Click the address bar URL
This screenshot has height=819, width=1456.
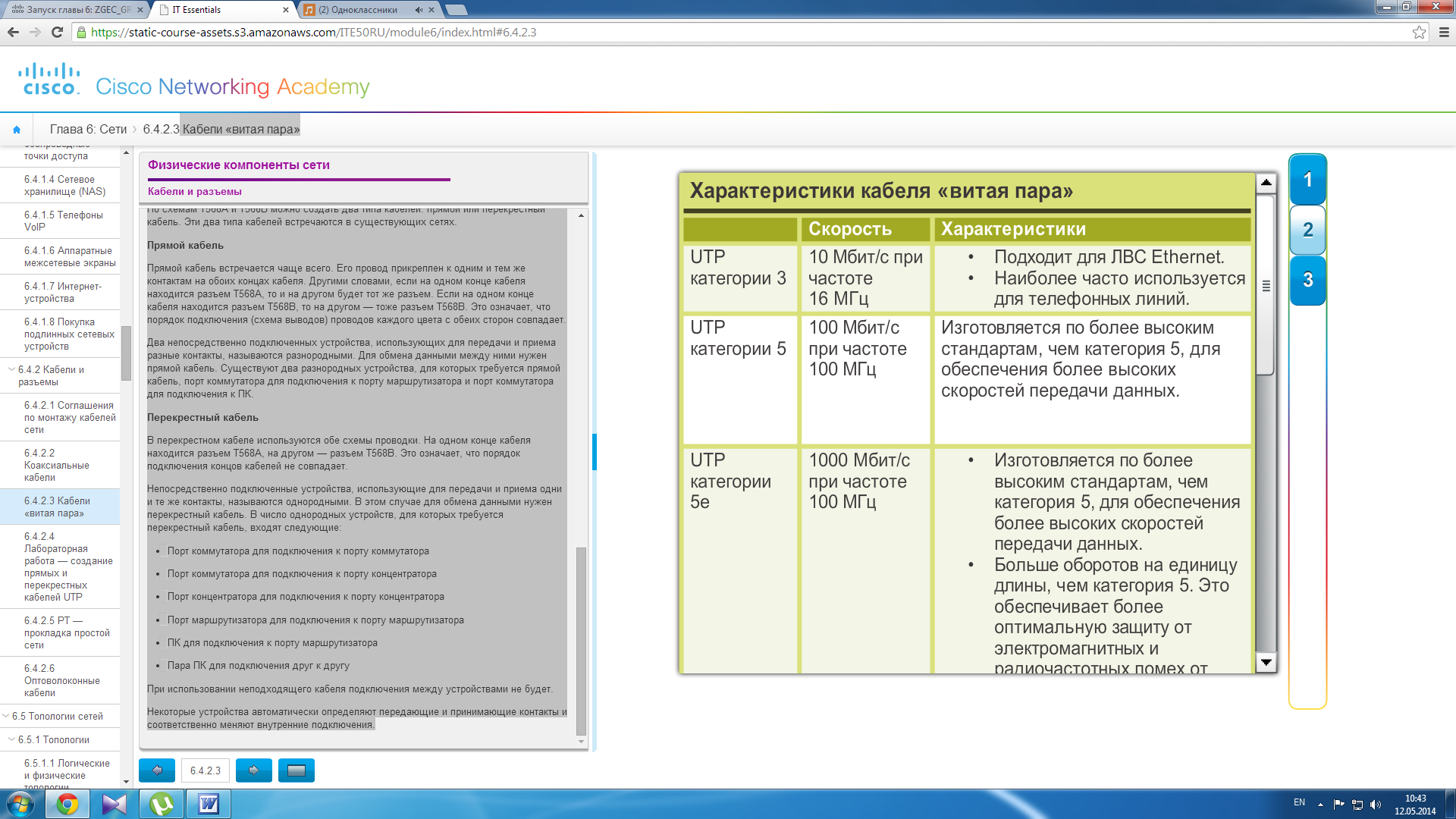313,33
